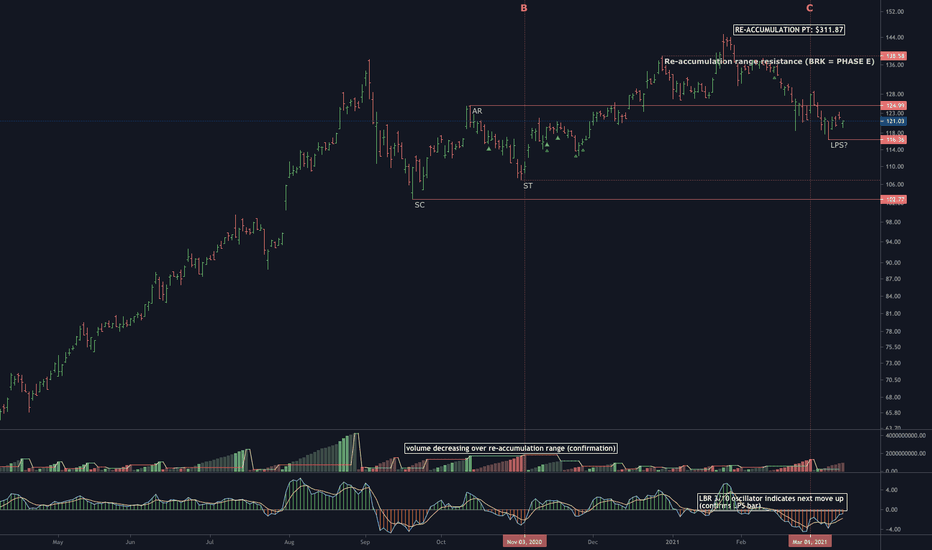Select the RE-ACCUMULATION PT: $311.87 label
The width and height of the screenshot is (932, 550).
pyautogui.click(x=789, y=30)
